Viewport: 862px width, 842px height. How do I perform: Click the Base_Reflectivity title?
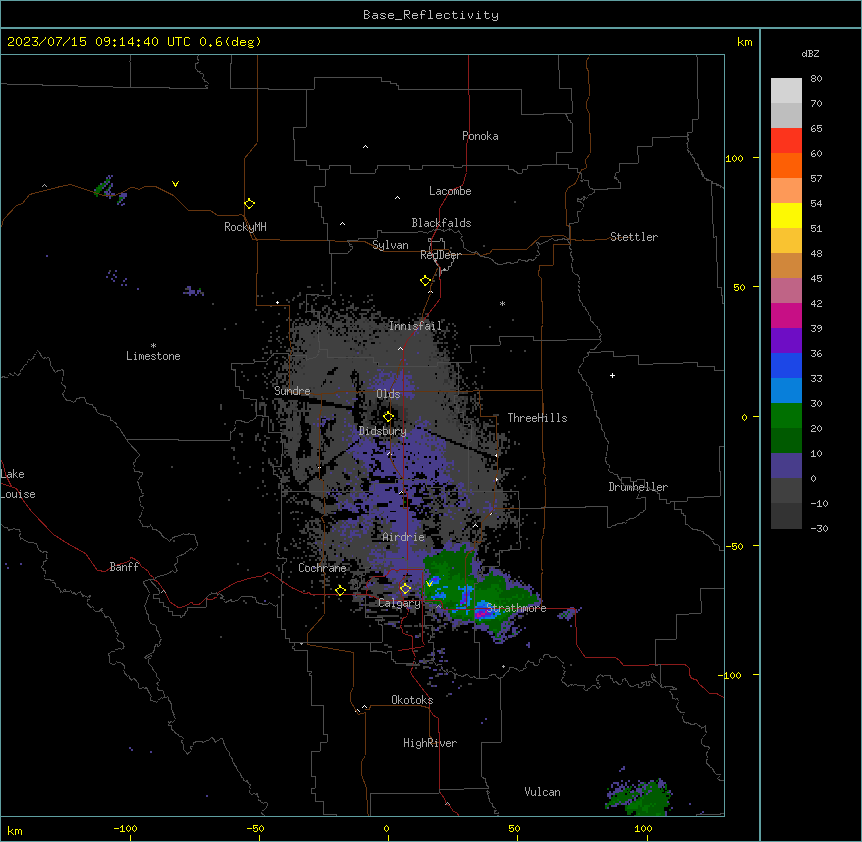(x=431, y=15)
